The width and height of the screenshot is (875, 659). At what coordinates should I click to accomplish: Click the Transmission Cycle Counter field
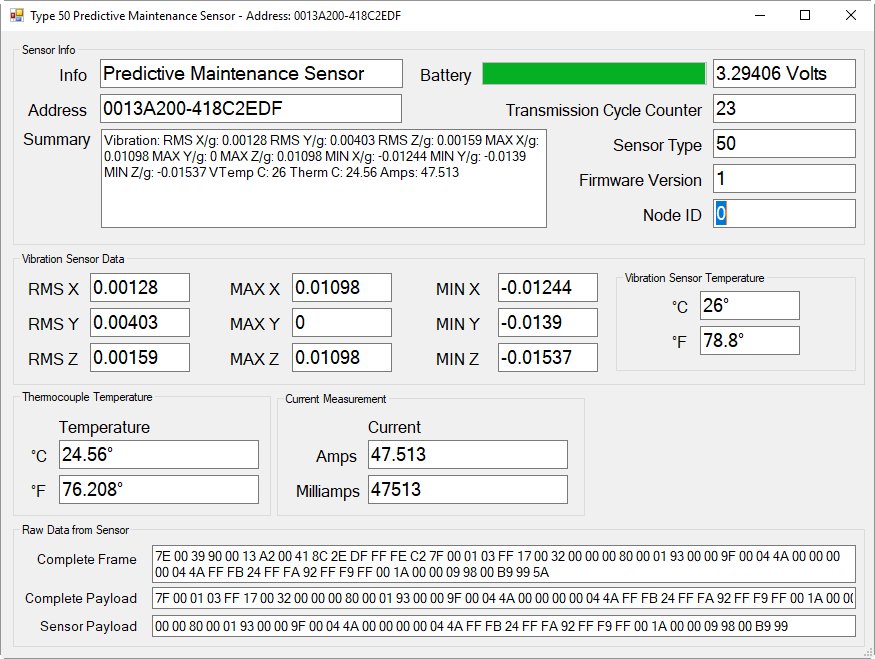[x=784, y=108]
